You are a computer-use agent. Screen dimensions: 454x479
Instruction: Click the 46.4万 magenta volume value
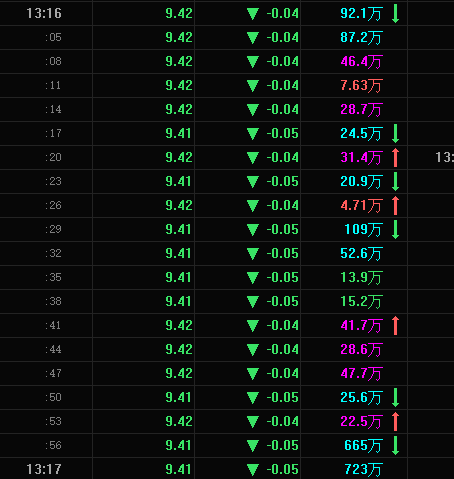(x=361, y=62)
